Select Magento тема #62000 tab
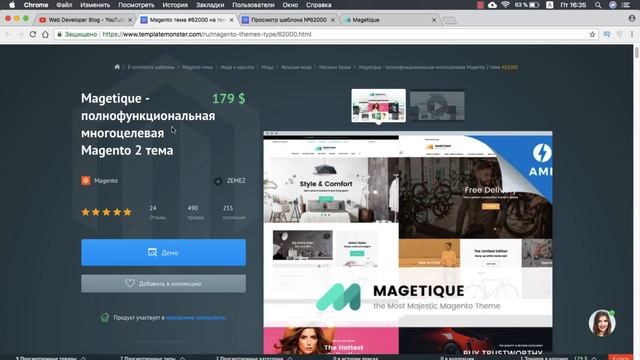The width and height of the screenshot is (640, 360). coord(186,20)
